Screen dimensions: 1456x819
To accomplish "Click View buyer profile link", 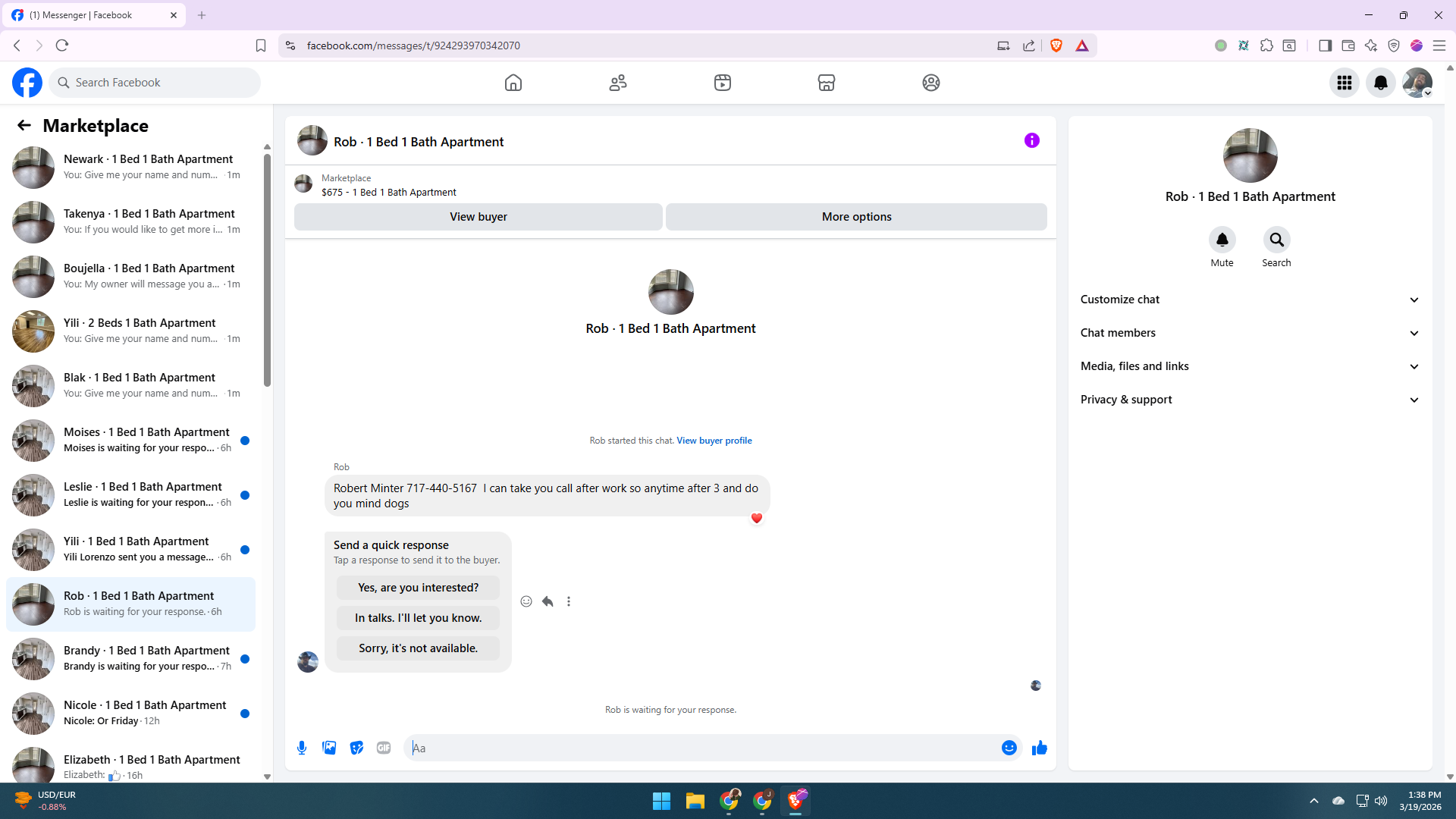I will pyautogui.click(x=714, y=441).
